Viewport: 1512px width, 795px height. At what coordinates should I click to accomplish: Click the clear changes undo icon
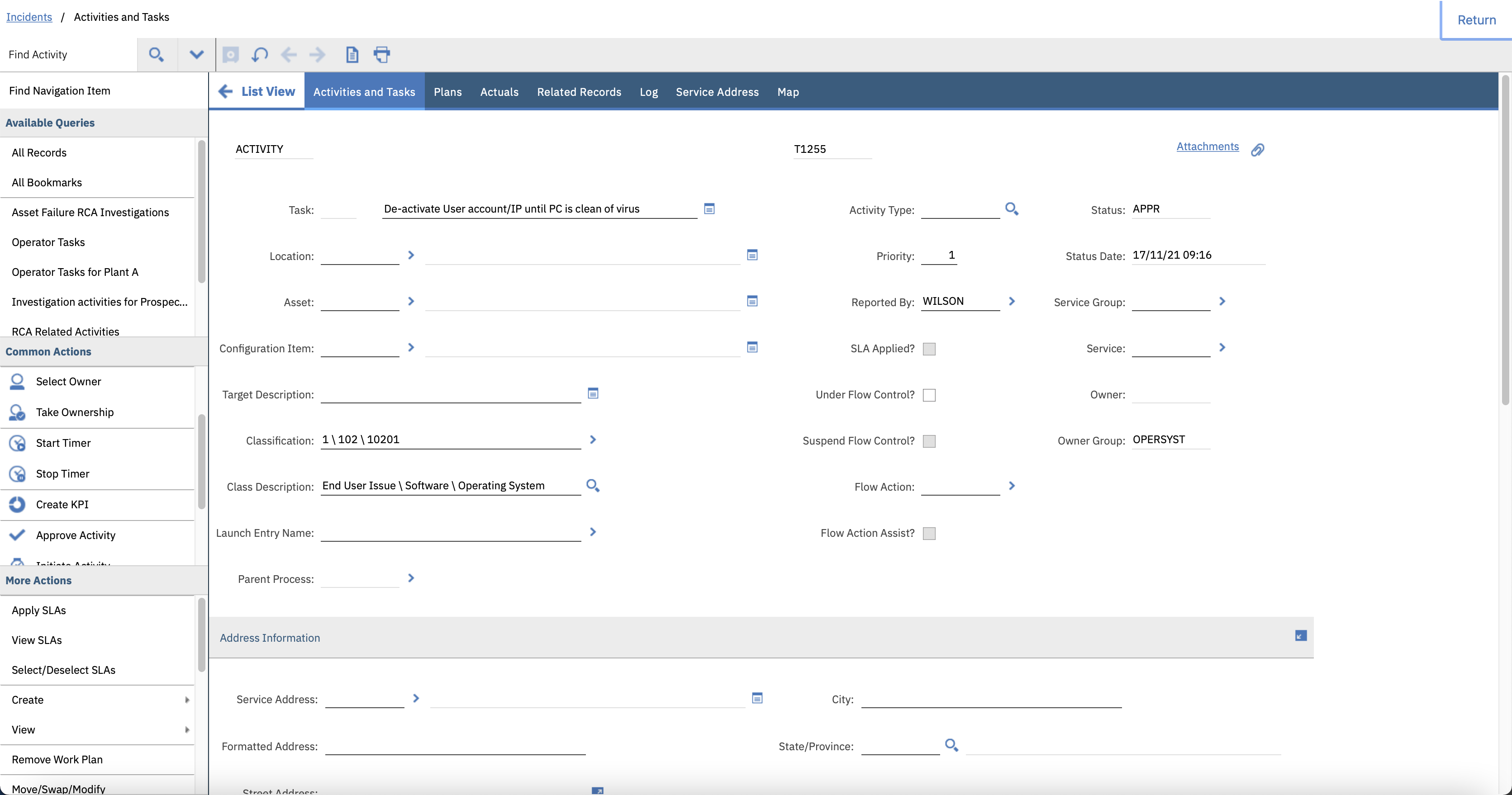pyautogui.click(x=259, y=55)
